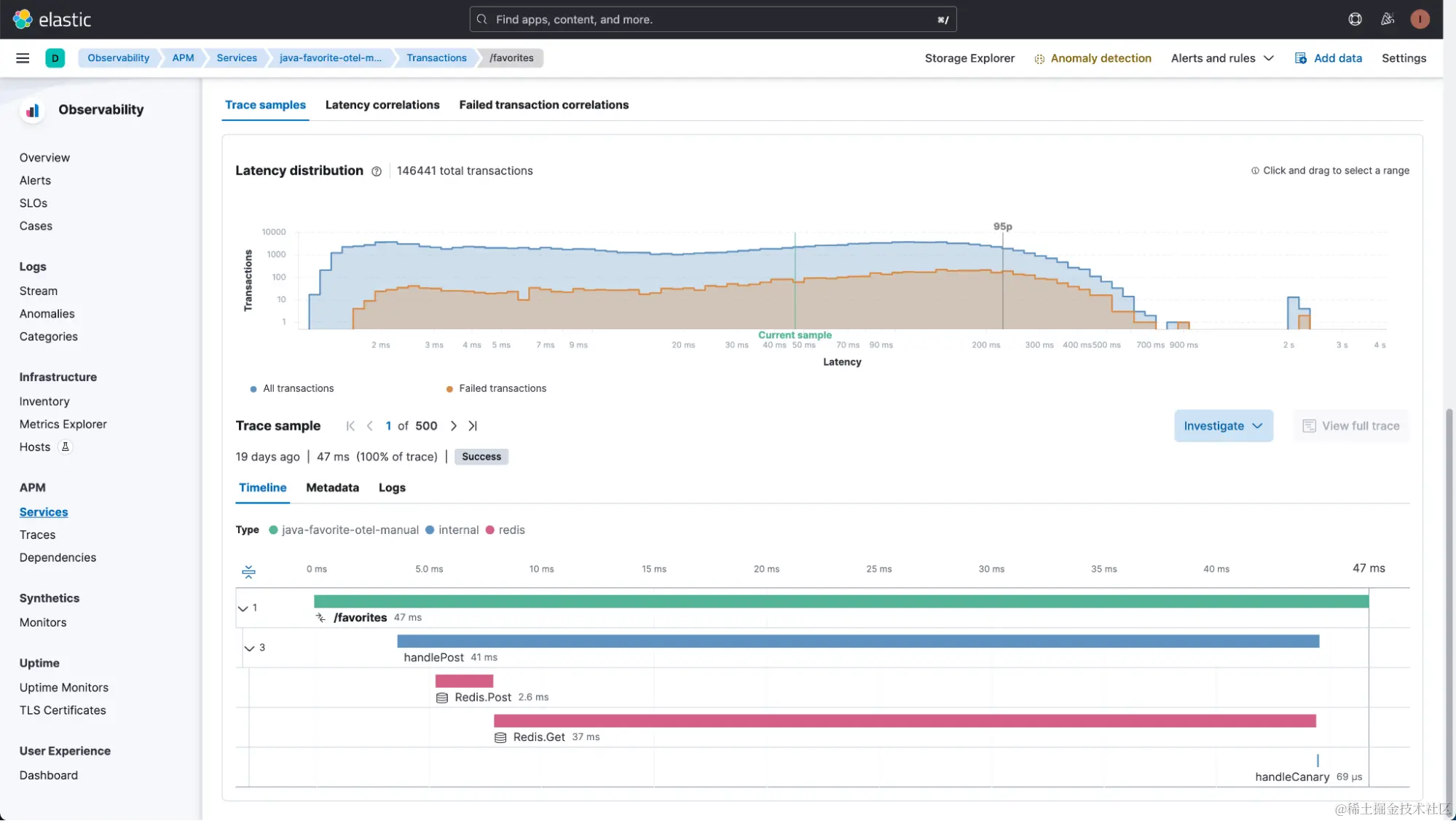Open the newsfeed celebration icon

(x=1388, y=20)
